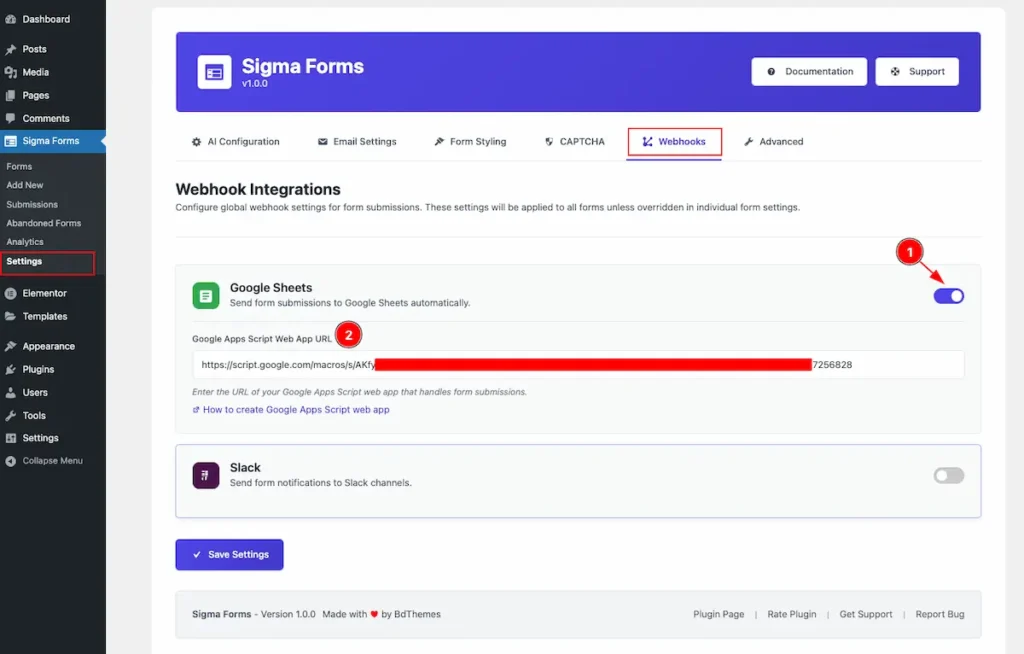Click the Slack purple icon
Viewport: 1024px width, 654px height.
pyautogui.click(x=206, y=476)
